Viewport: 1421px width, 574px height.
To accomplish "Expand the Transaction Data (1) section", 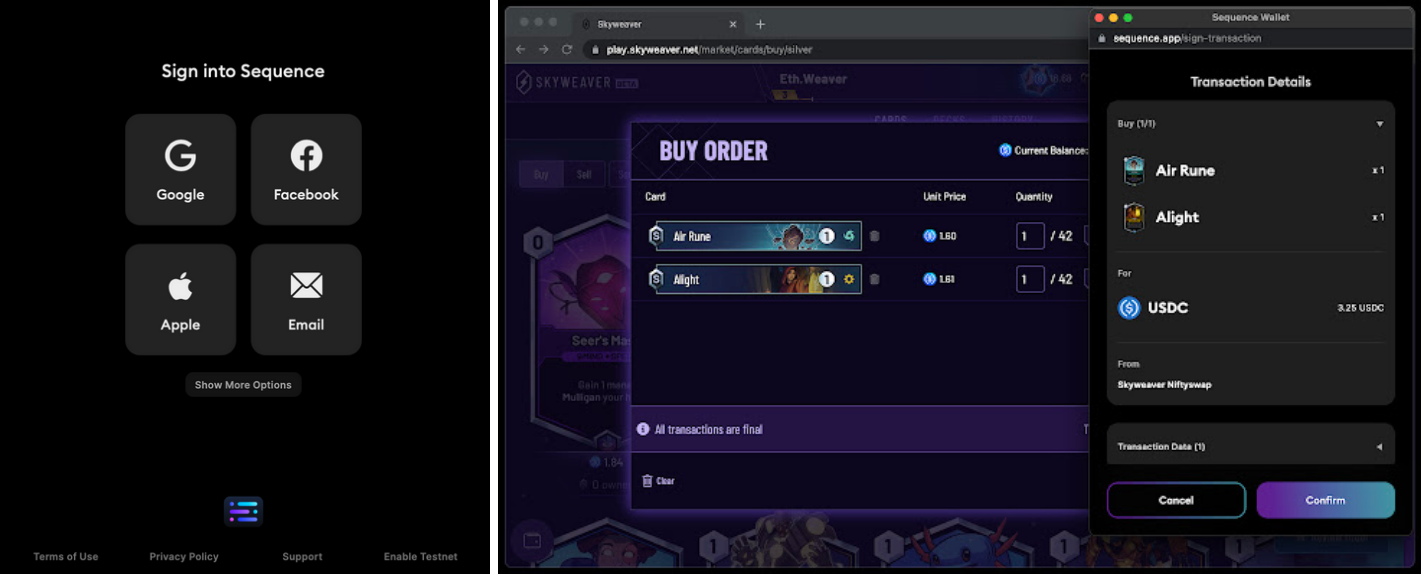I will pyautogui.click(x=1380, y=447).
